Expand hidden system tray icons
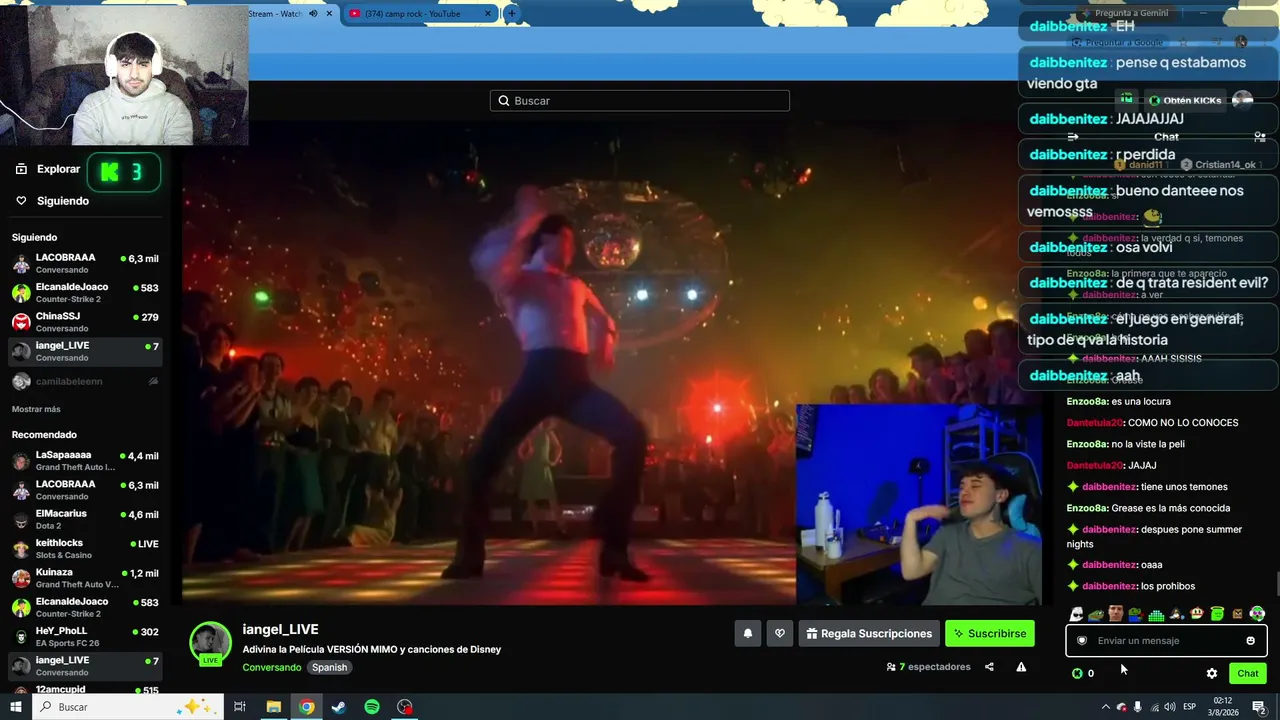Viewport: 1280px width, 720px height. (1105, 707)
